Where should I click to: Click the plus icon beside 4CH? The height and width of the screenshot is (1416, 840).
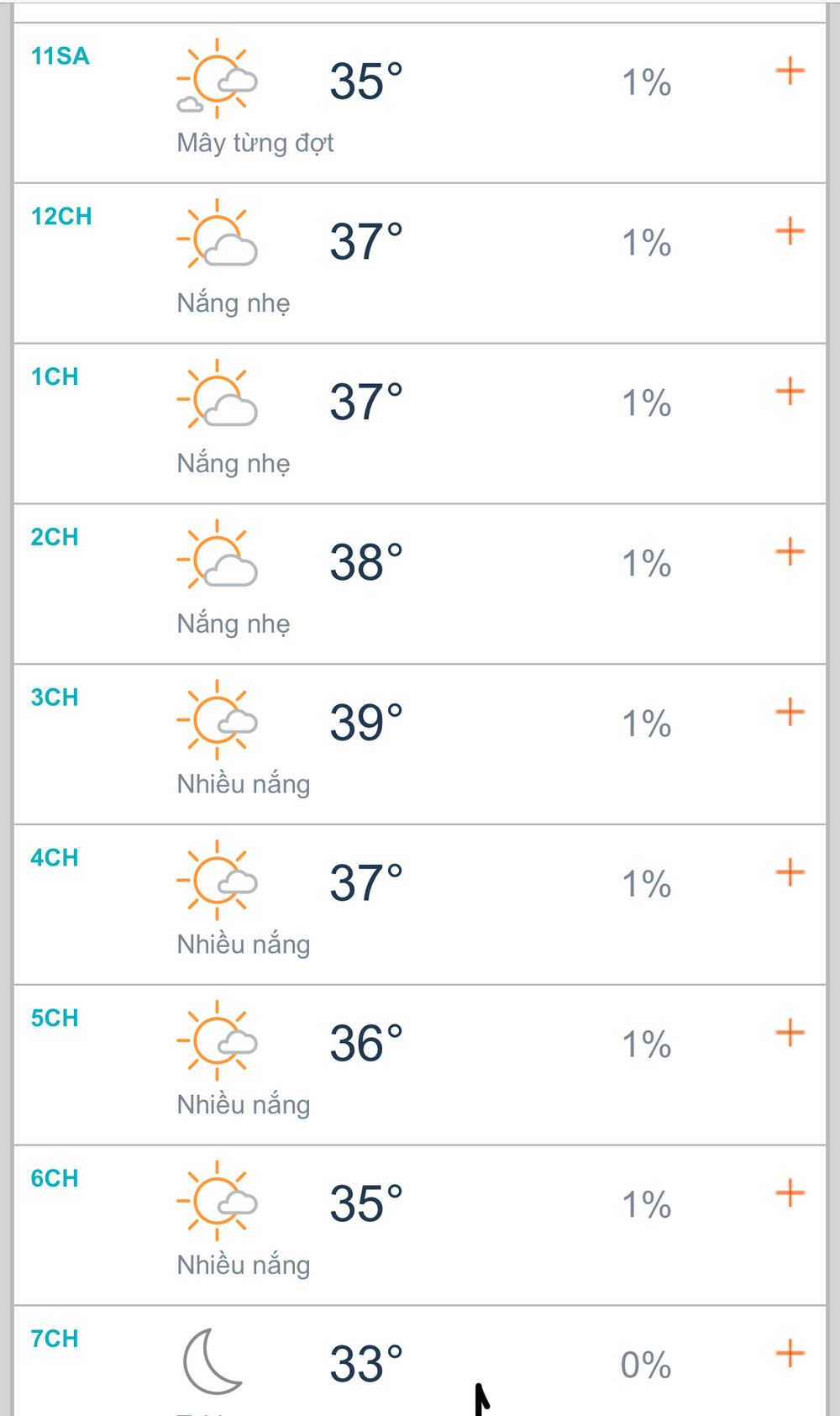(790, 873)
